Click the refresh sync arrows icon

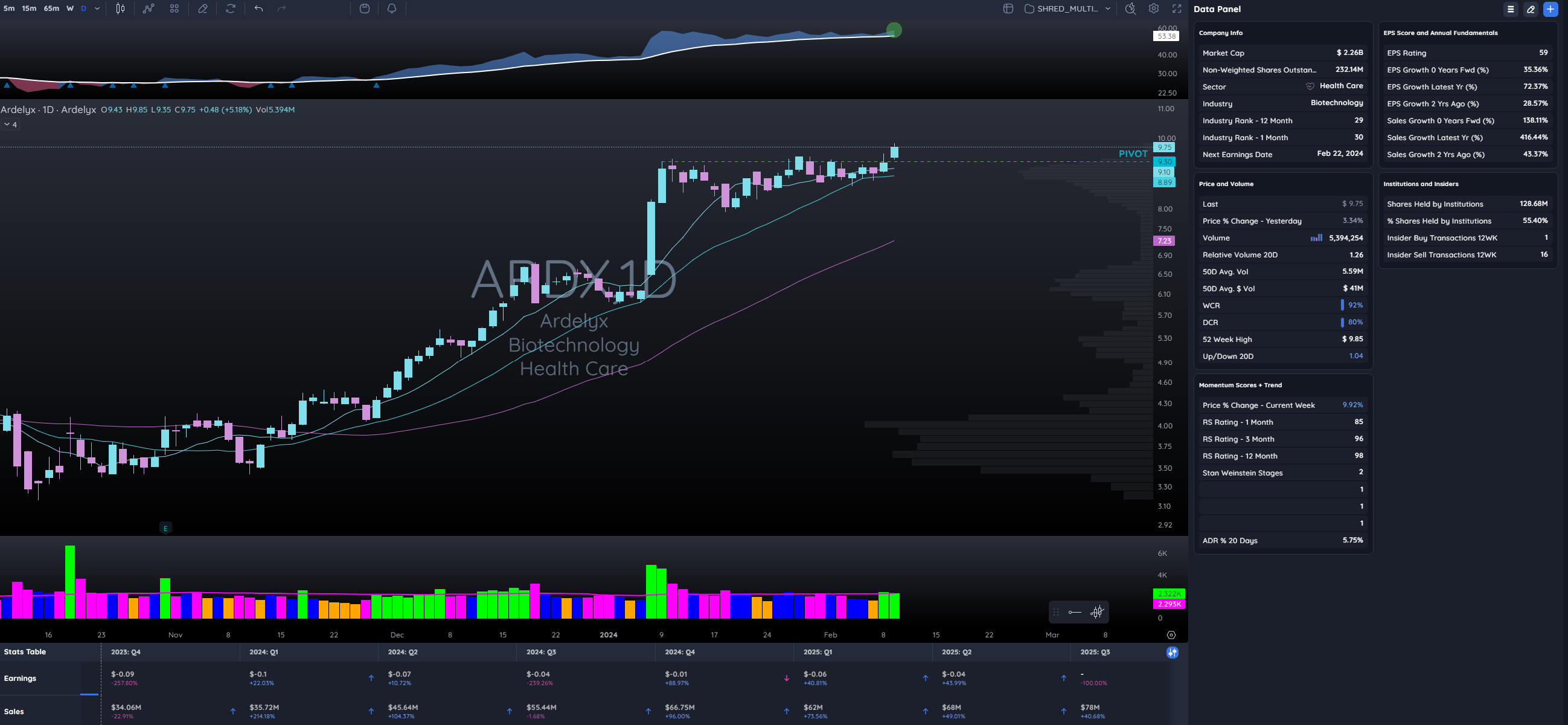click(230, 8)
